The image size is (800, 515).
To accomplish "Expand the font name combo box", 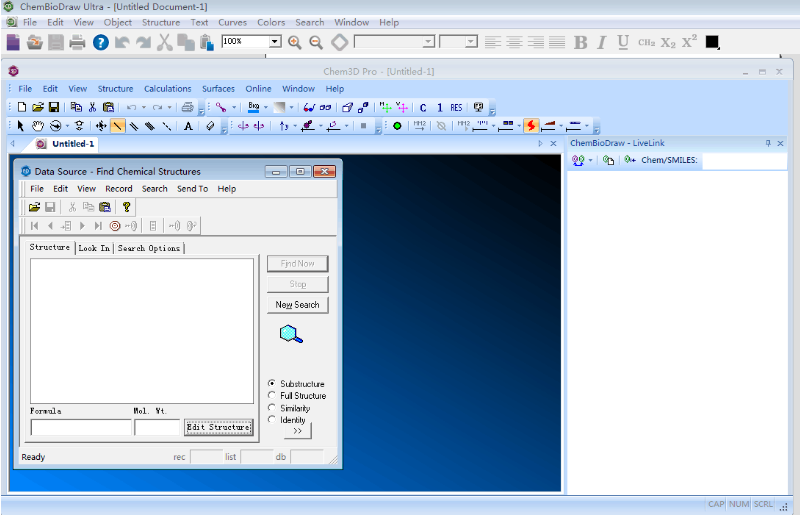I will click(429, 42).
